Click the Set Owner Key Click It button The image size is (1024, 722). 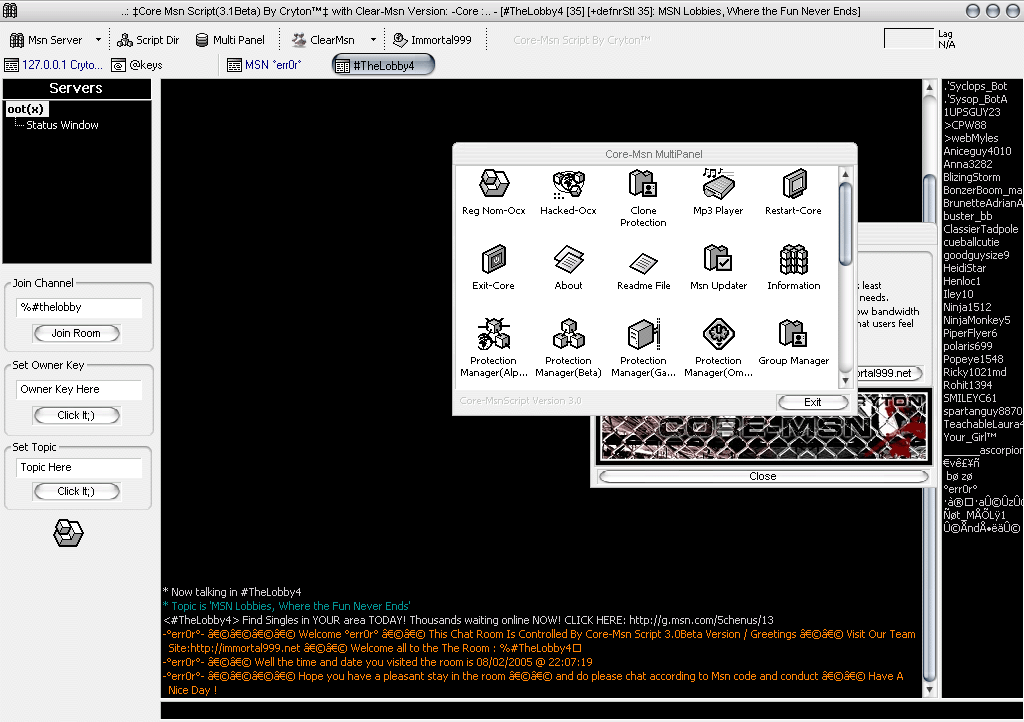[x=76, y=415]
